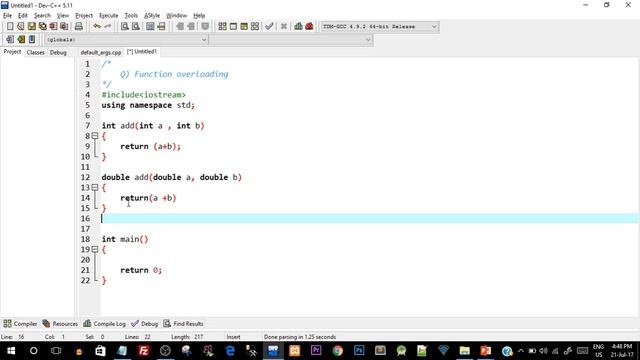This screenshot has width=640, height=360.
Task: Click the Close file toolbar icon
Action: 53,27
